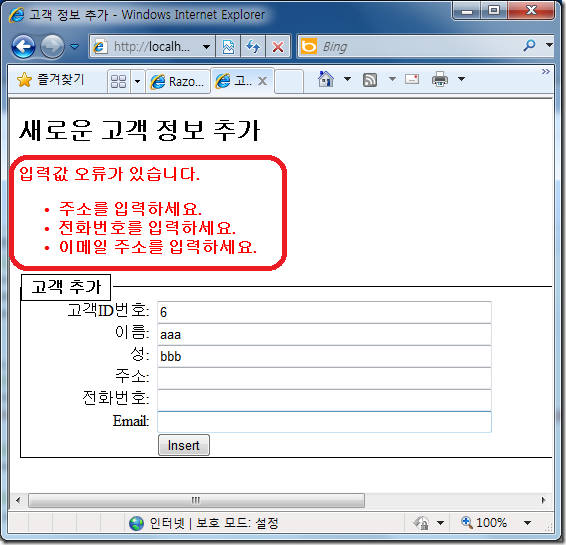Click the empty 전화번호 input field
Viewport: 566px width, 545px height.
pos(324,400)
